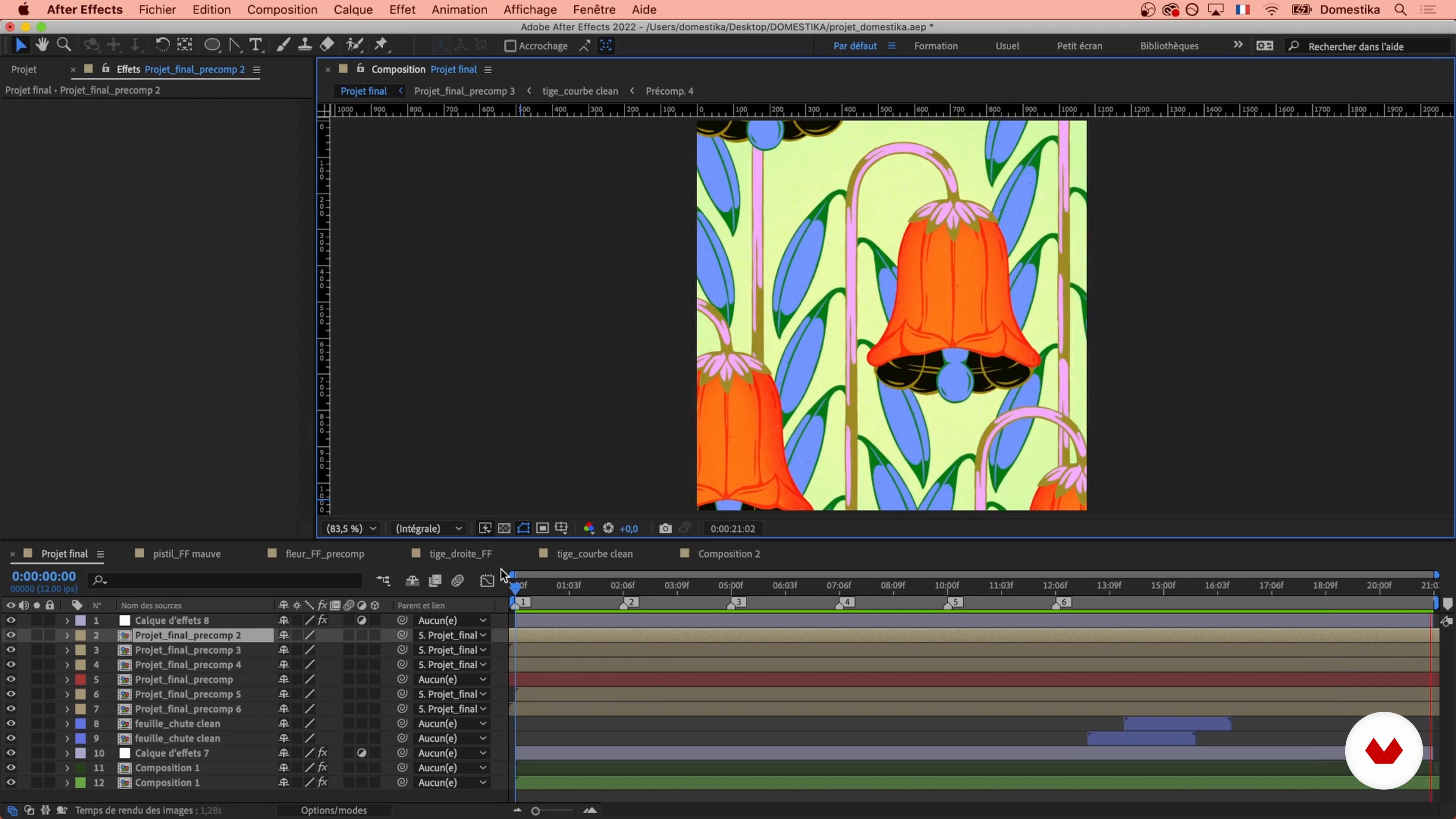Screen dimensions: 1456x819
Task: Open grid and guide options icon
Action: tap(561, 529)
